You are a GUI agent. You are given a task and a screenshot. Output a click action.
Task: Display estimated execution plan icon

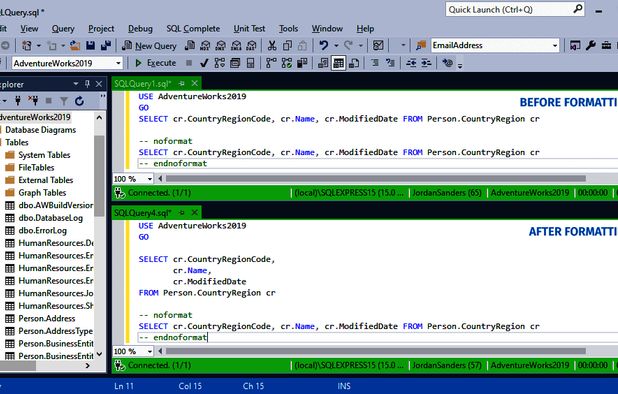coord(220,63)
